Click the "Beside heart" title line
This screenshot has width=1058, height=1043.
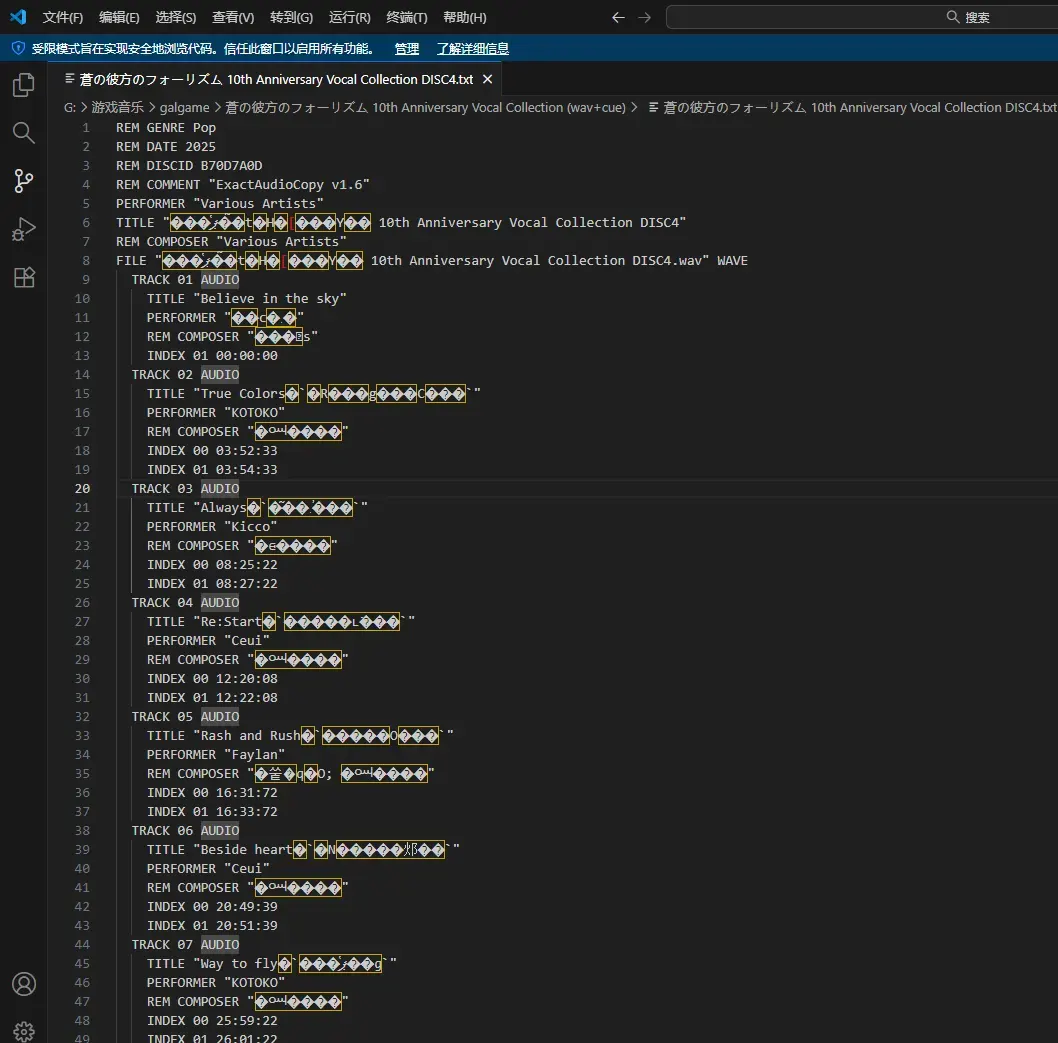303,849
